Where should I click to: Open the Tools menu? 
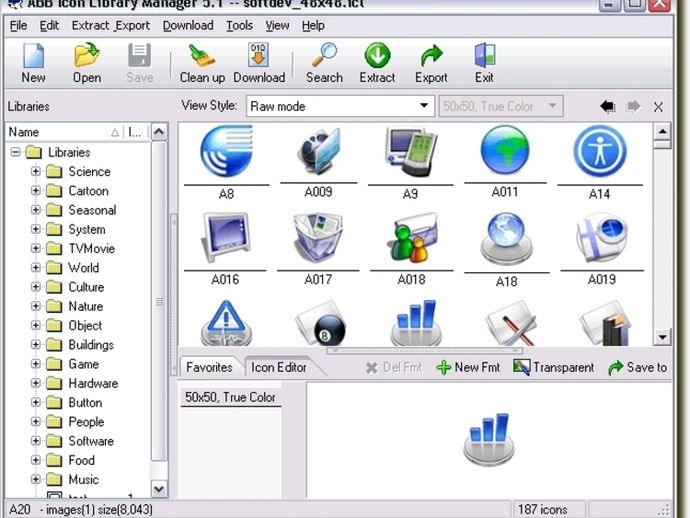coord(239,26)
